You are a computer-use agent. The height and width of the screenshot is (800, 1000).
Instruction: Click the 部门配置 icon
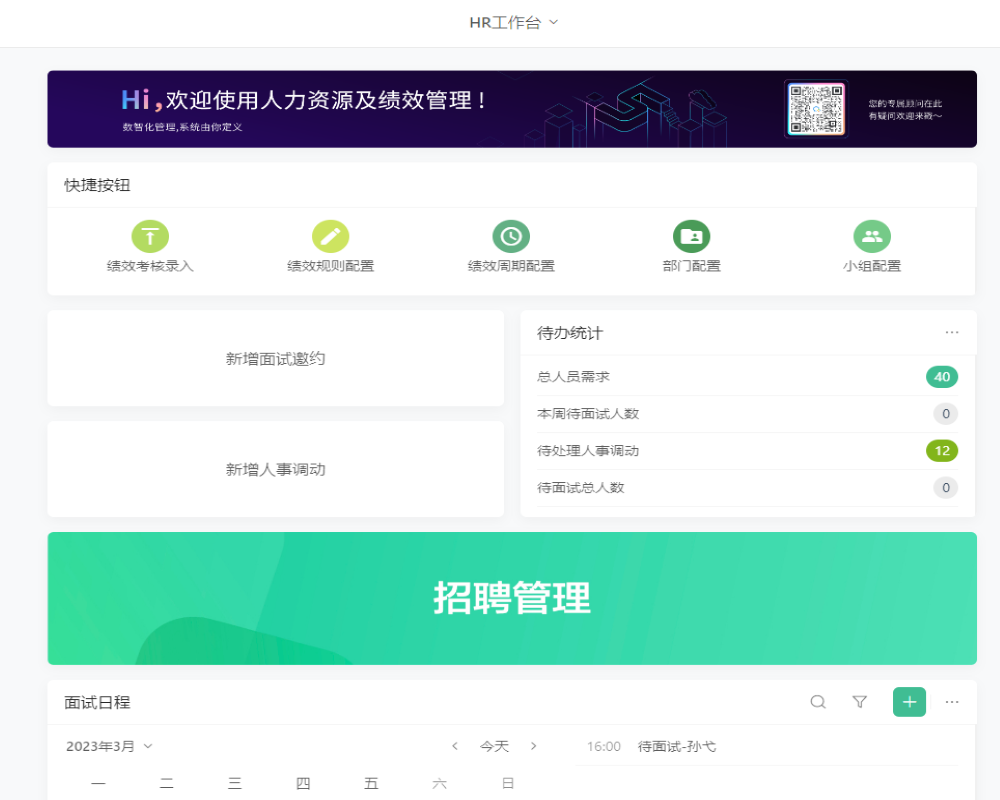(x=691, y=236)
